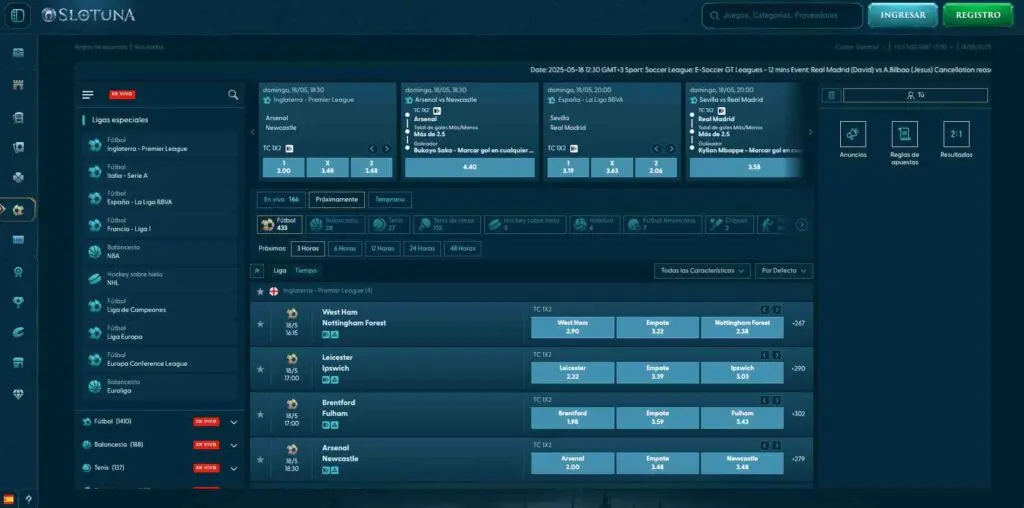The height and width of the screenshot is (508, 1024).
Task: Click the Slotuna logo
Action: click(x=88, y=15)
